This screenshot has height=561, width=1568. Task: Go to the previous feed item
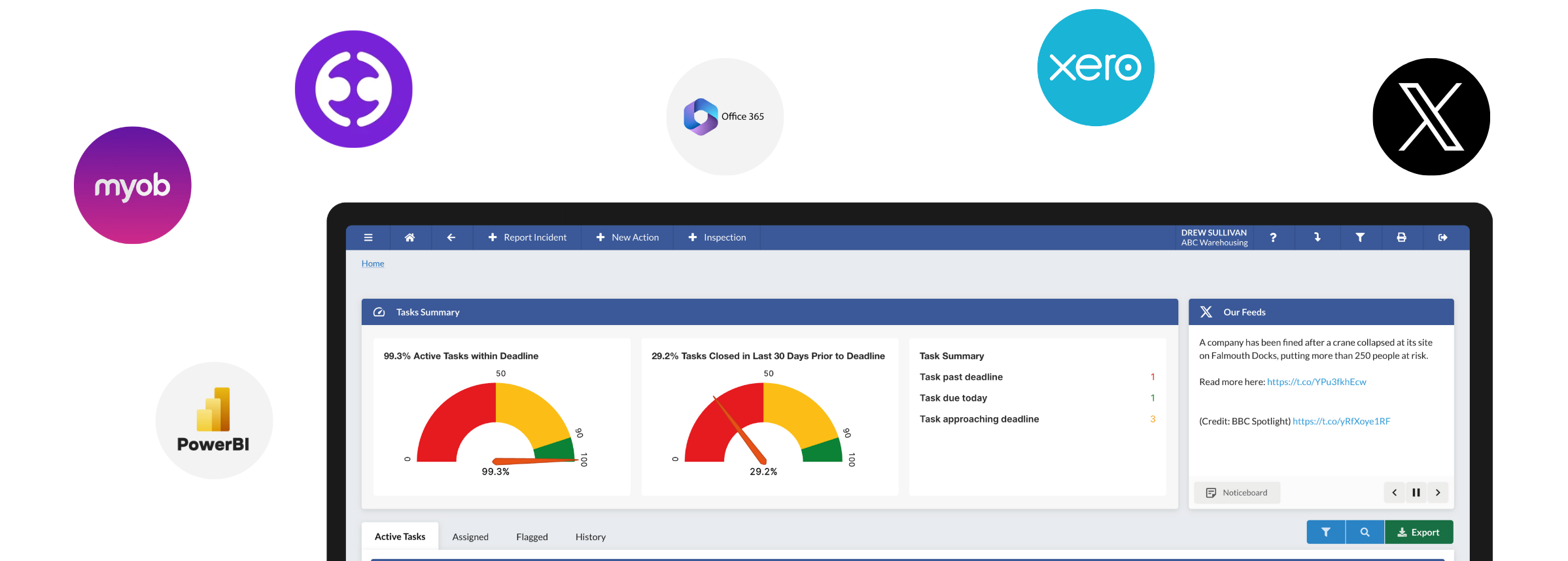(x=1395, y=492)
